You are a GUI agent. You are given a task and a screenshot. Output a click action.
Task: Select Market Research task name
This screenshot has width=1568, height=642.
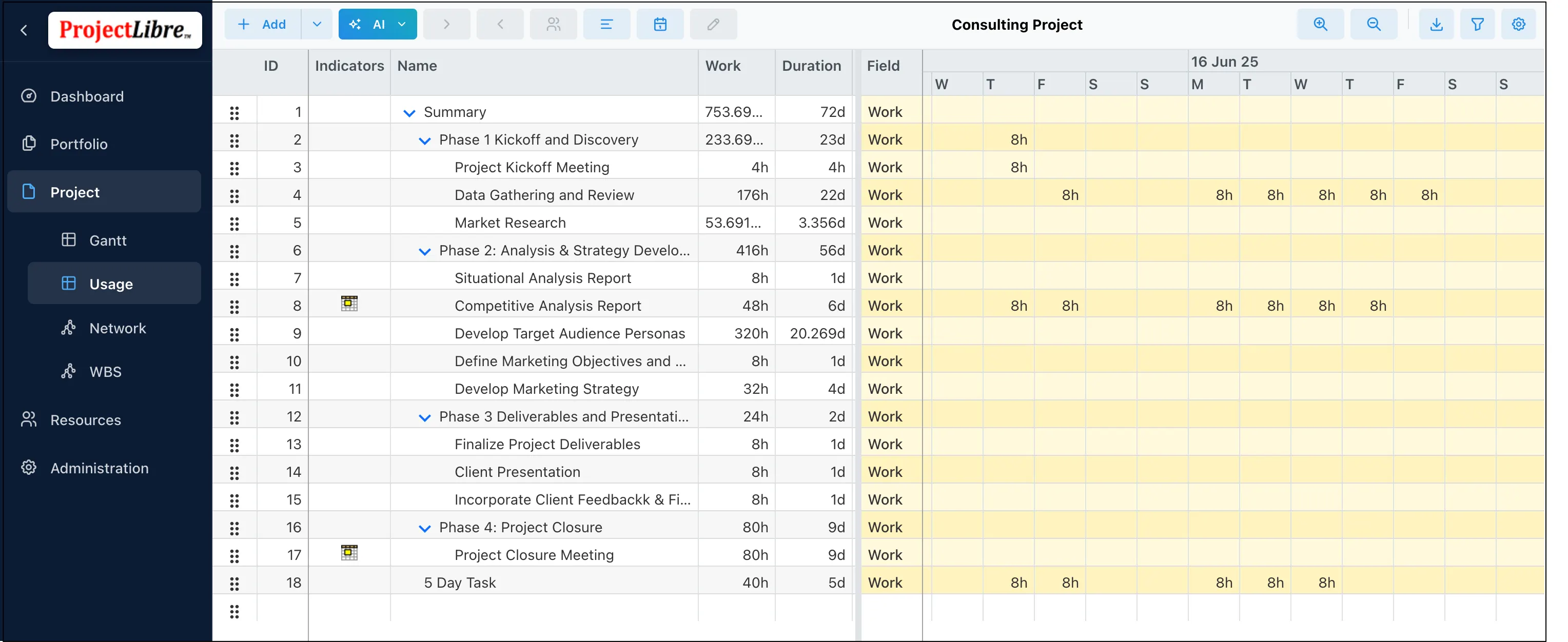click(x=510, y=223)
